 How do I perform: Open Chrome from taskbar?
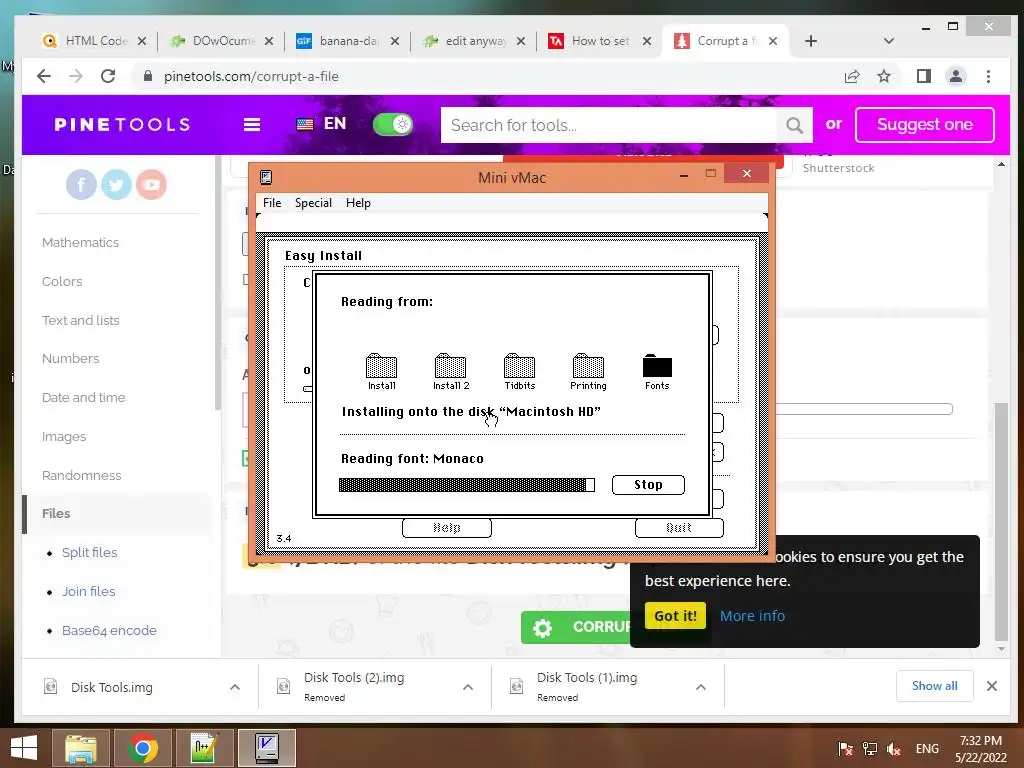pyautogui.click(x=143, y=748)
